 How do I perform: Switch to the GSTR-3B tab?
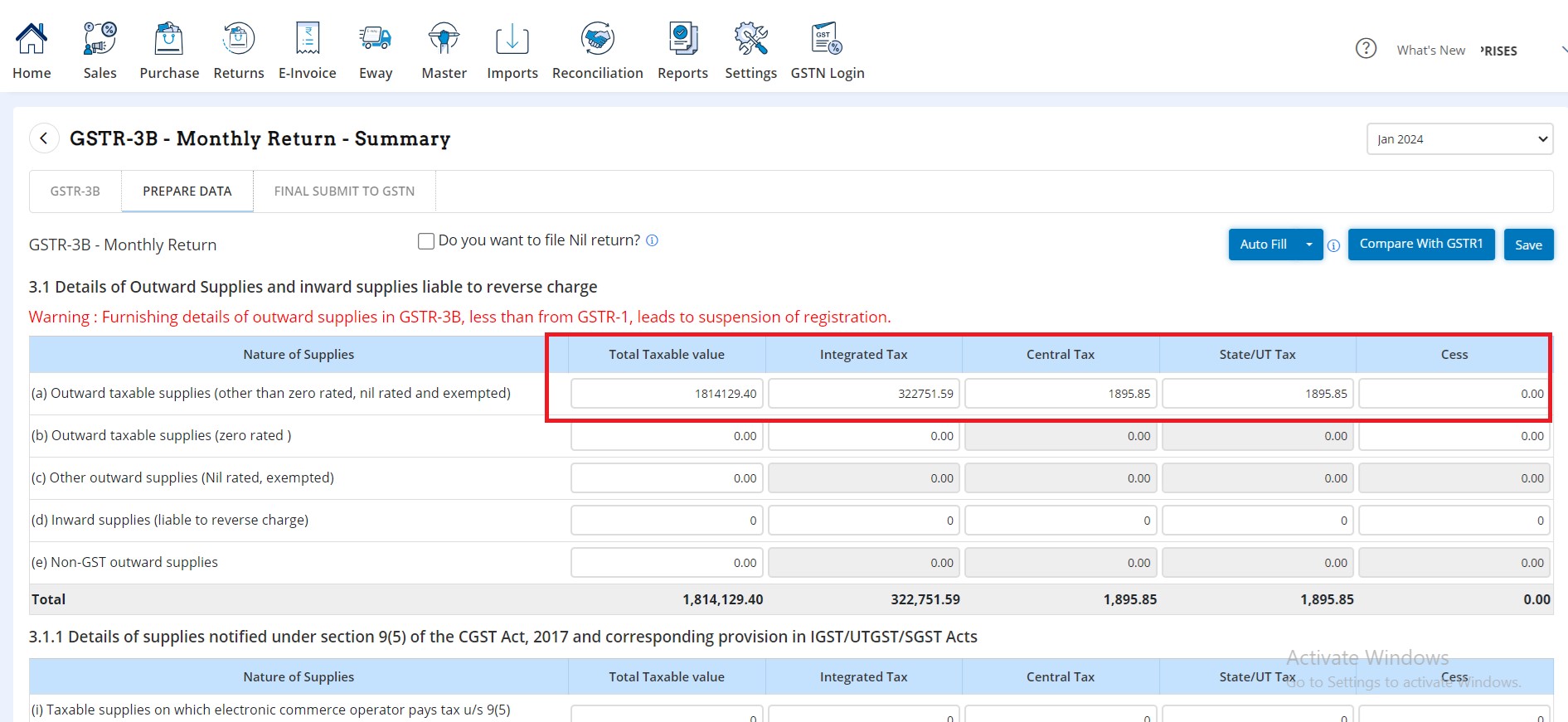tap(75, 191)
